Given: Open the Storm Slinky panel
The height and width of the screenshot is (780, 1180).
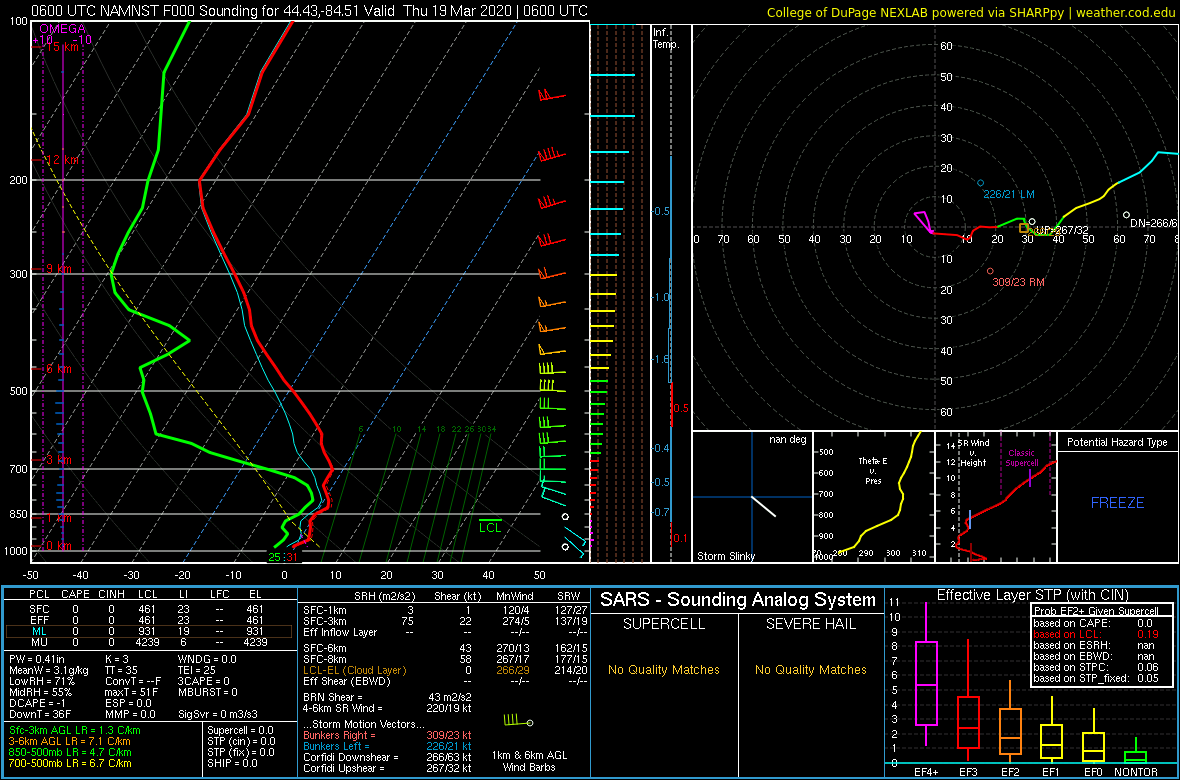Looking at the screenshot, I should click(x=751, y=497).
